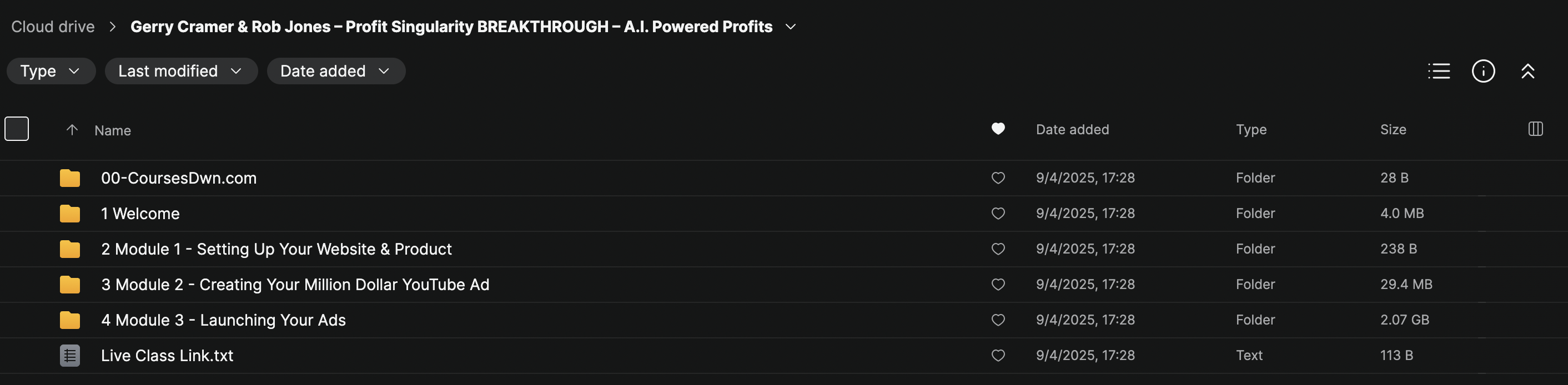The height and width of the screenshot is (385, 1568).
Task: Open the column settings icon
Action: tap(1535, 129)
